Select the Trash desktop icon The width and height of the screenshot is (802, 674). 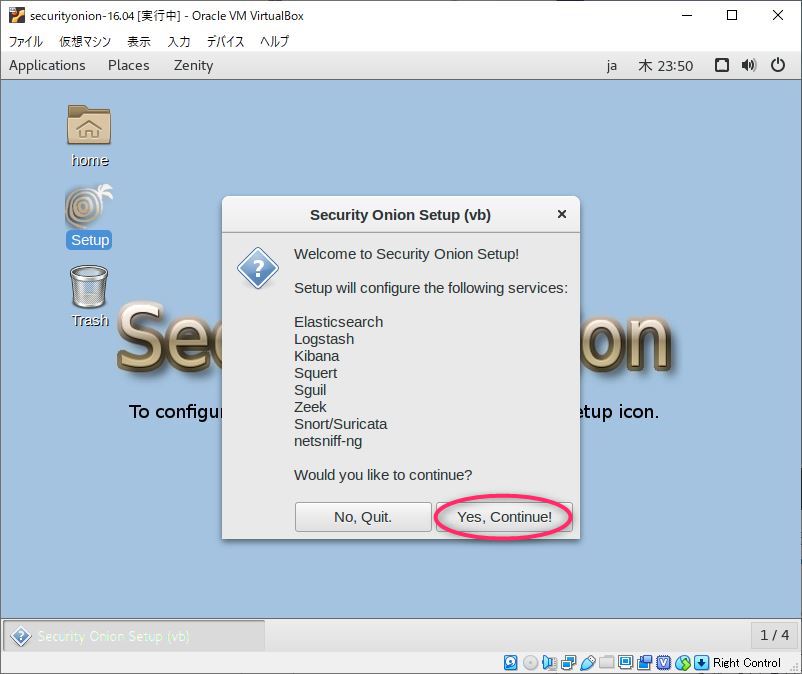coord(89,296)
